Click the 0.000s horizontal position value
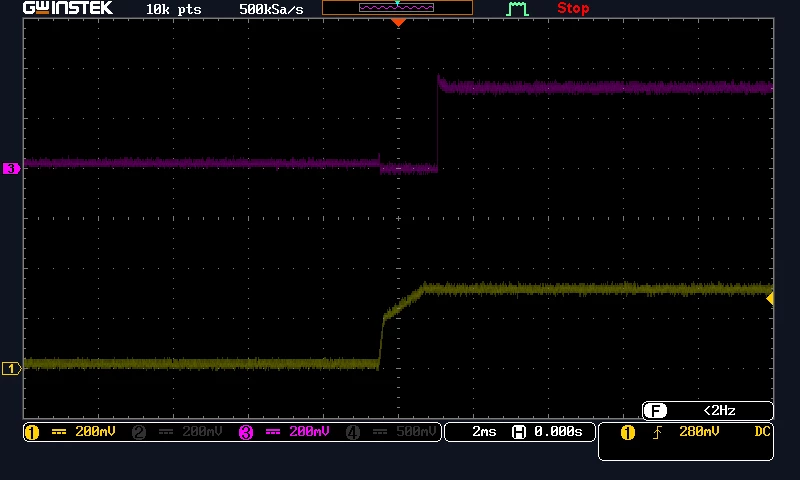Viewport: 800px width, 480px height. (x=558, y=432)
